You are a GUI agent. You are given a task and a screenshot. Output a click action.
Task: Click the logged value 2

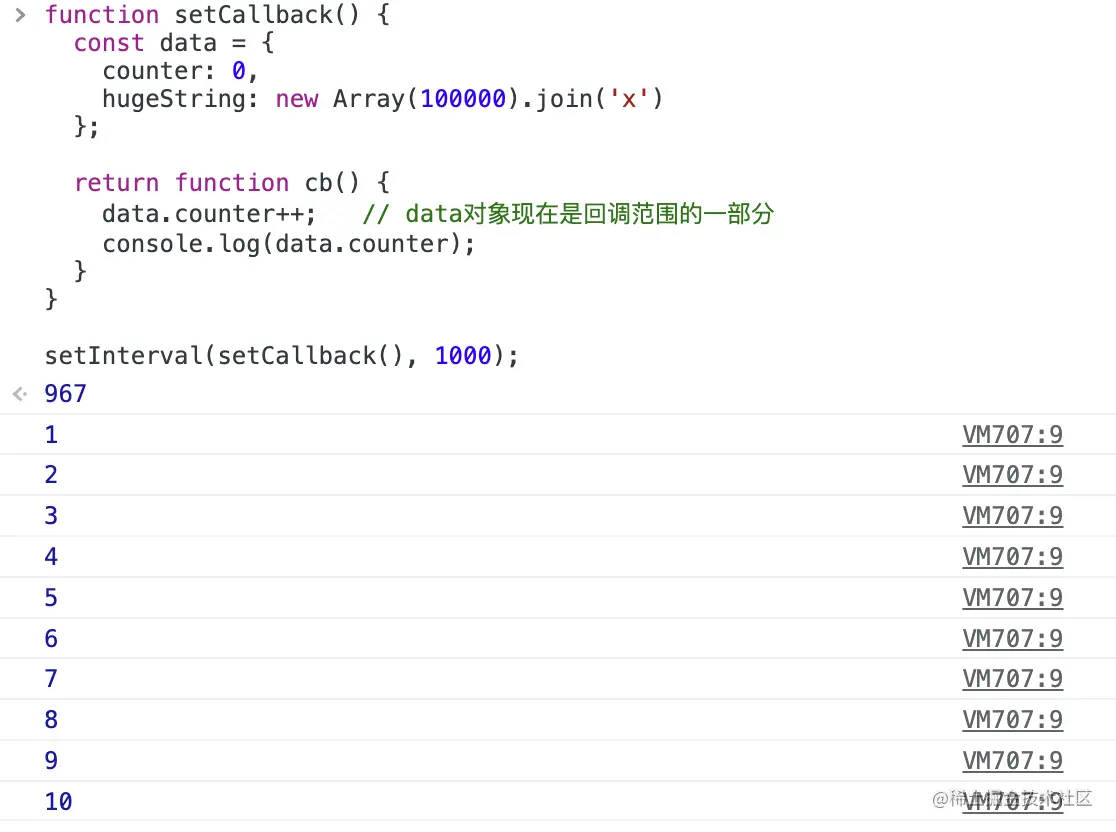(51, 475)
